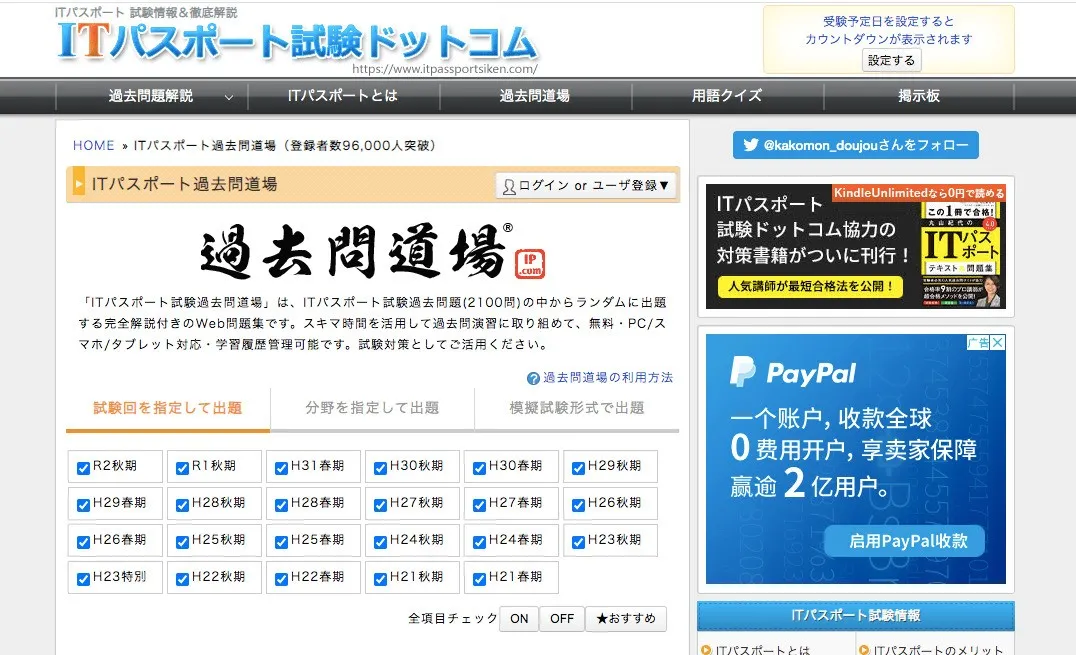The image size is (1076, 655).
Task: Click the OFF uncheck-all button
Action: [x=562, y=619]
